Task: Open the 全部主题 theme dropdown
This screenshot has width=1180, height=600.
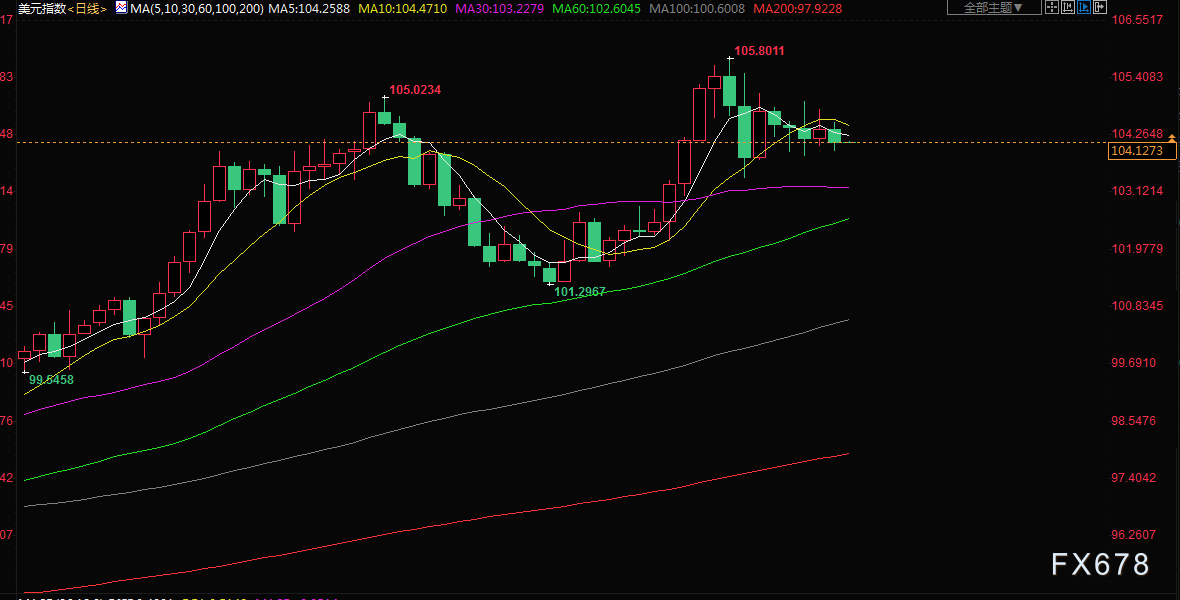Action: 994,7
